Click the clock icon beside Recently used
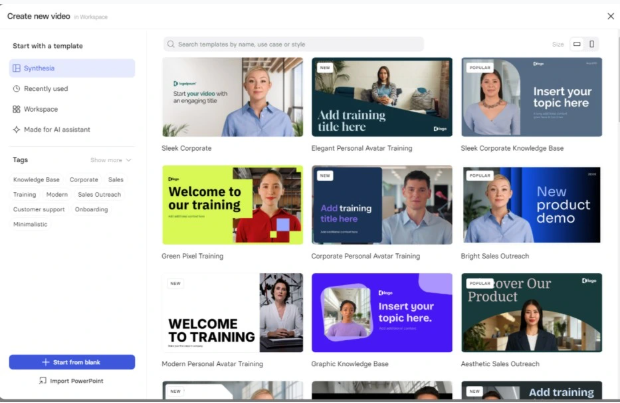Screen dimensions: 620x403 17,89
